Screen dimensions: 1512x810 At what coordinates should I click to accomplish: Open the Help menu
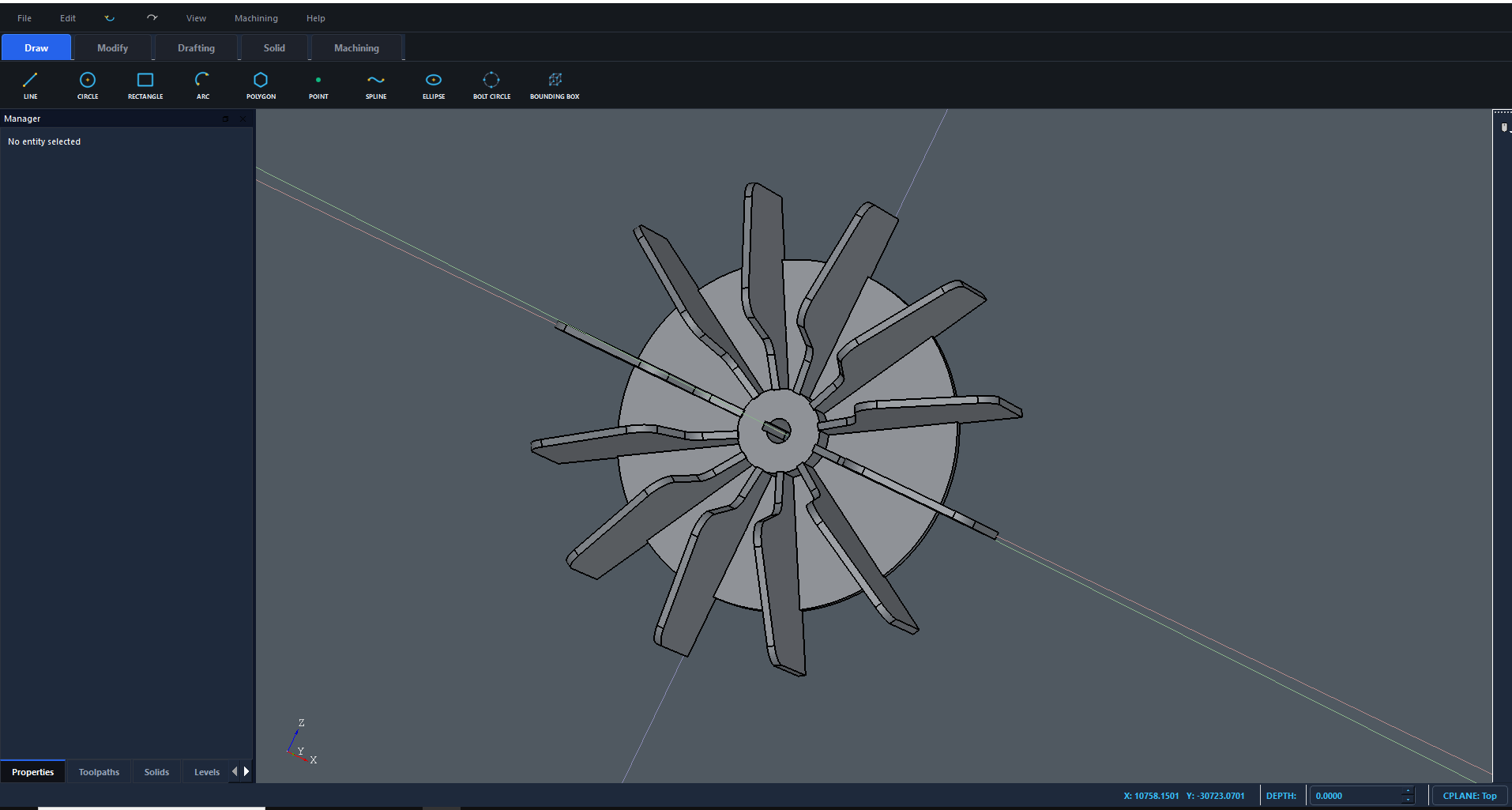pyautogui.click(x=315, y=18)
